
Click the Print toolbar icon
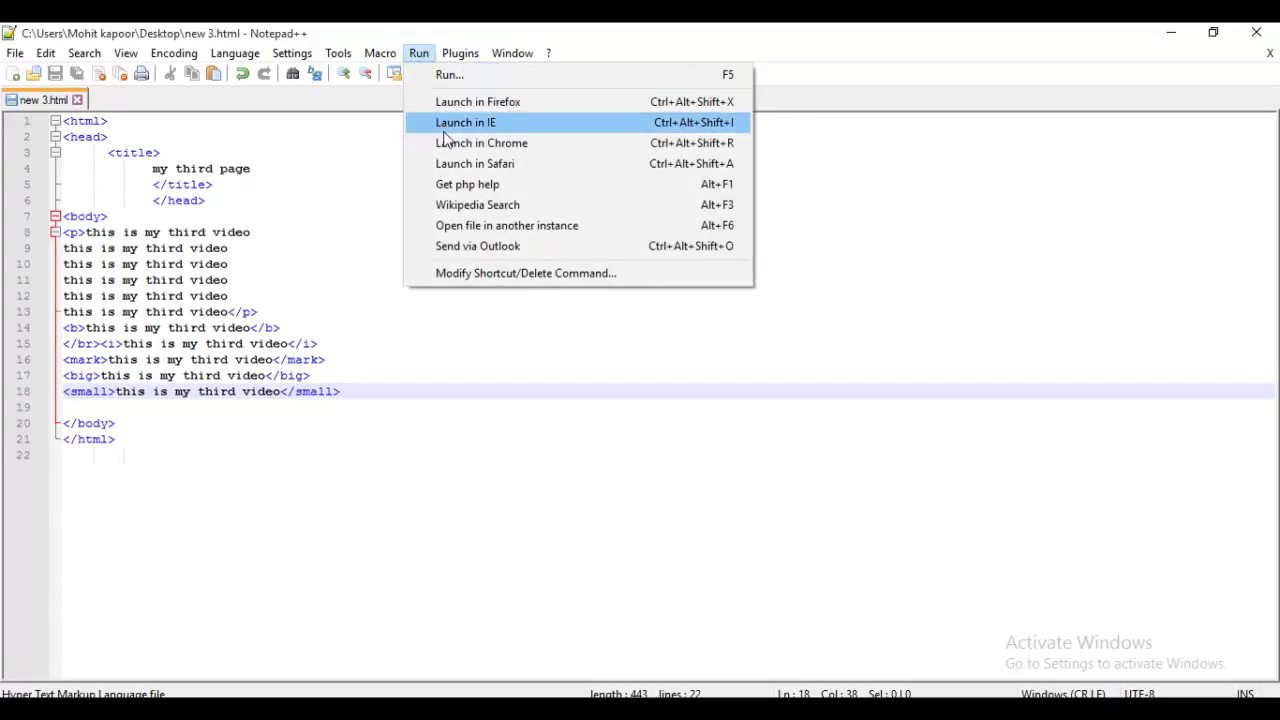[x=142, y=74]
